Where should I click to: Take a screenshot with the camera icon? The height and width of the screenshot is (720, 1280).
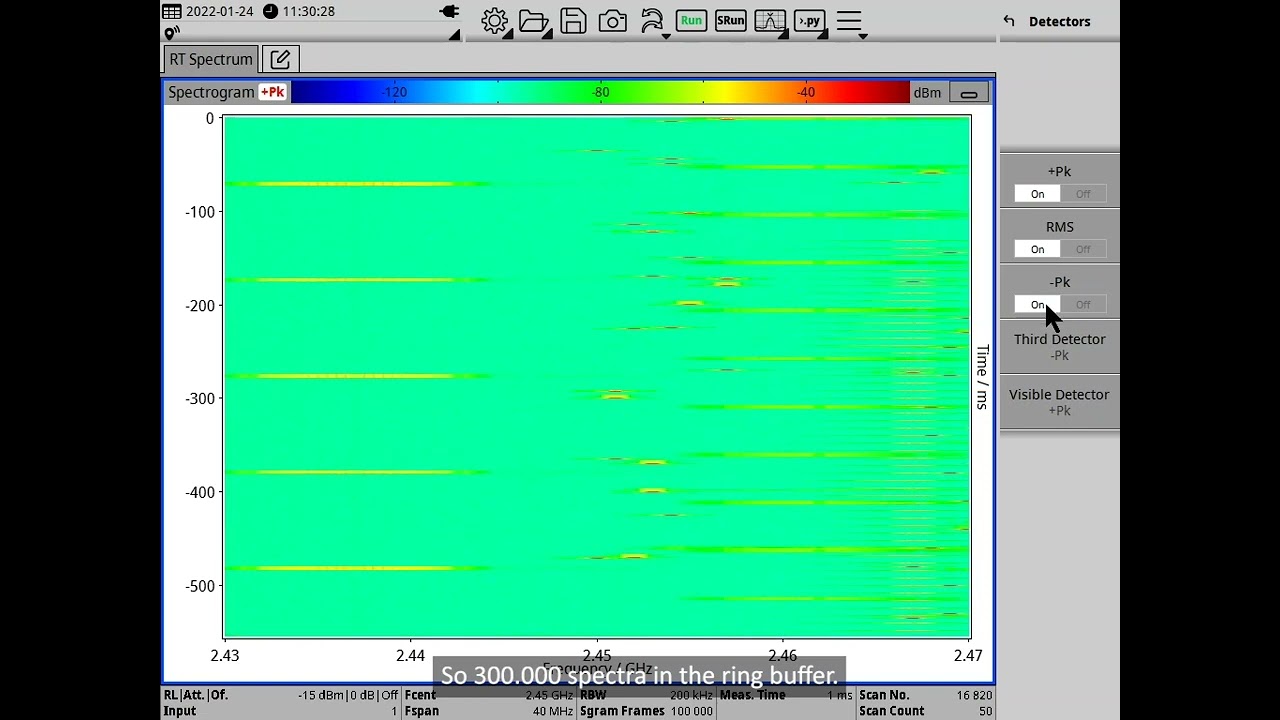pos(612,21)
